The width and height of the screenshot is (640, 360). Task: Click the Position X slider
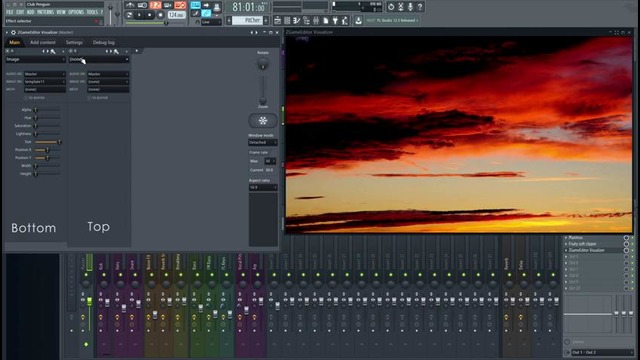[47, 150]
